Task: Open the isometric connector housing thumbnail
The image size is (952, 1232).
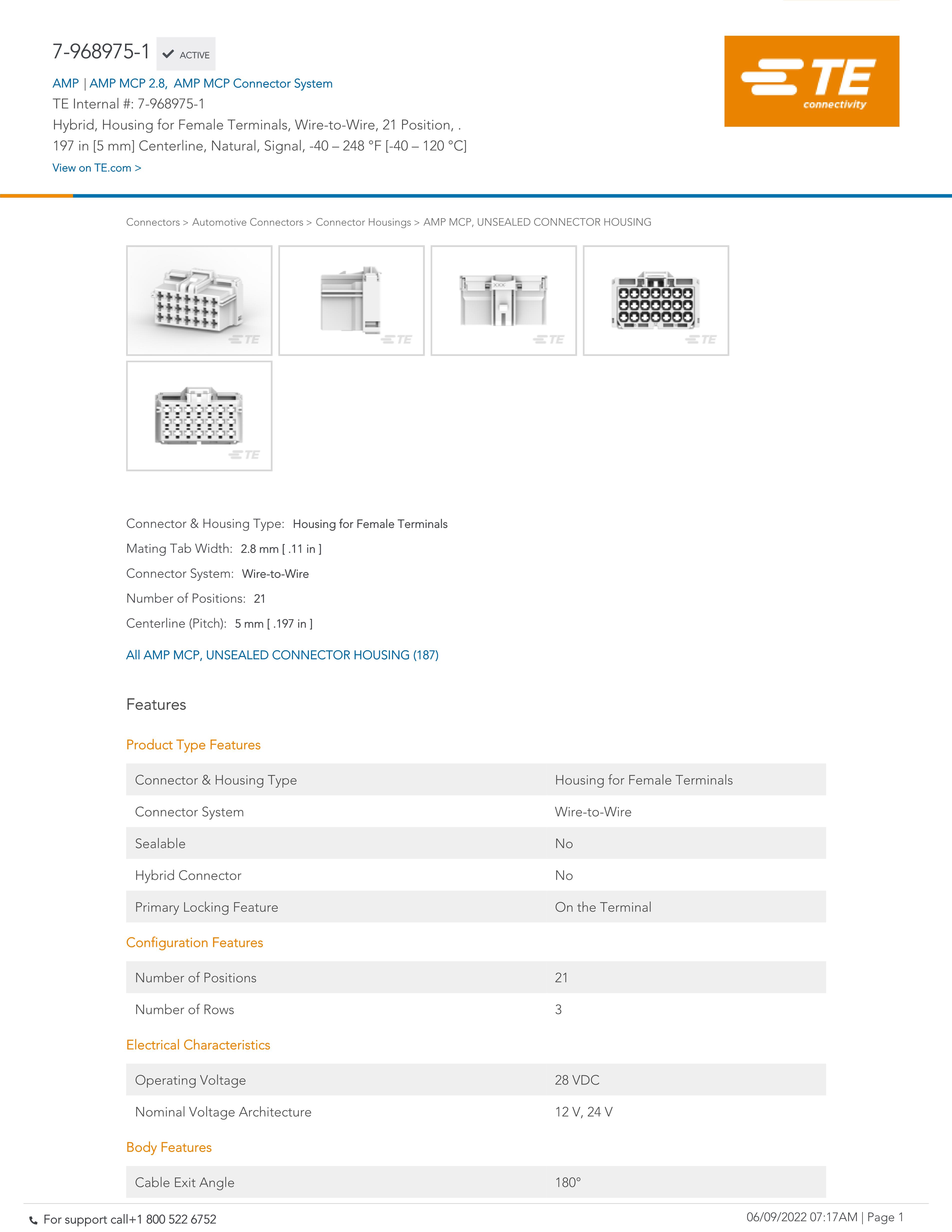Action: pos(199,300)
